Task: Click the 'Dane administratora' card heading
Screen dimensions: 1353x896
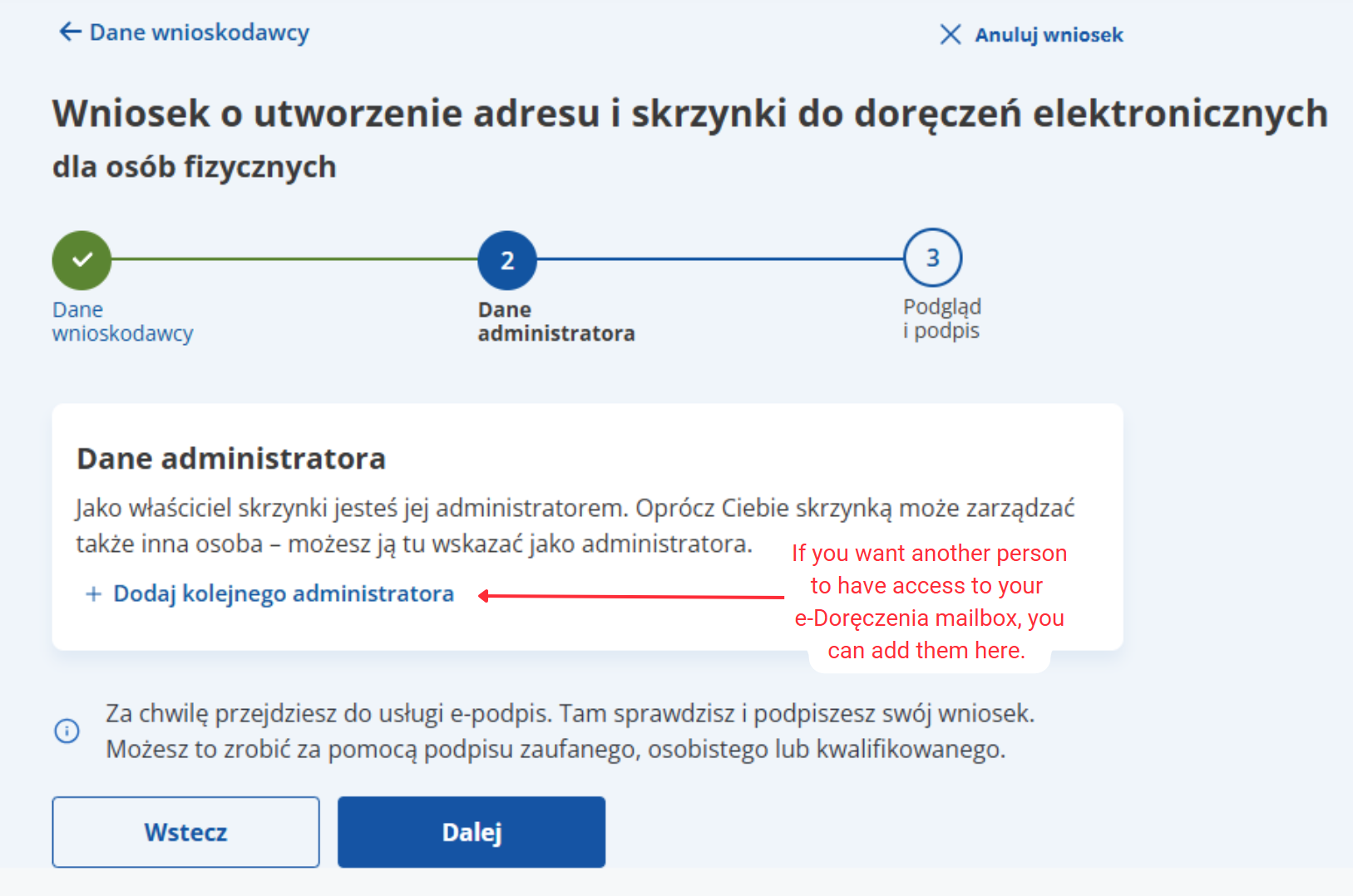Action: point(231,459)
